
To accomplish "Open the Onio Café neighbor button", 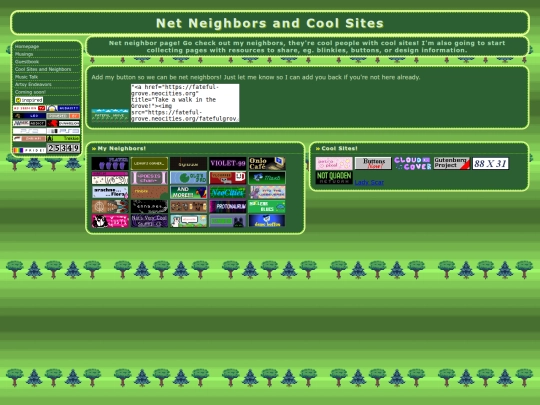I will (267, 163).
